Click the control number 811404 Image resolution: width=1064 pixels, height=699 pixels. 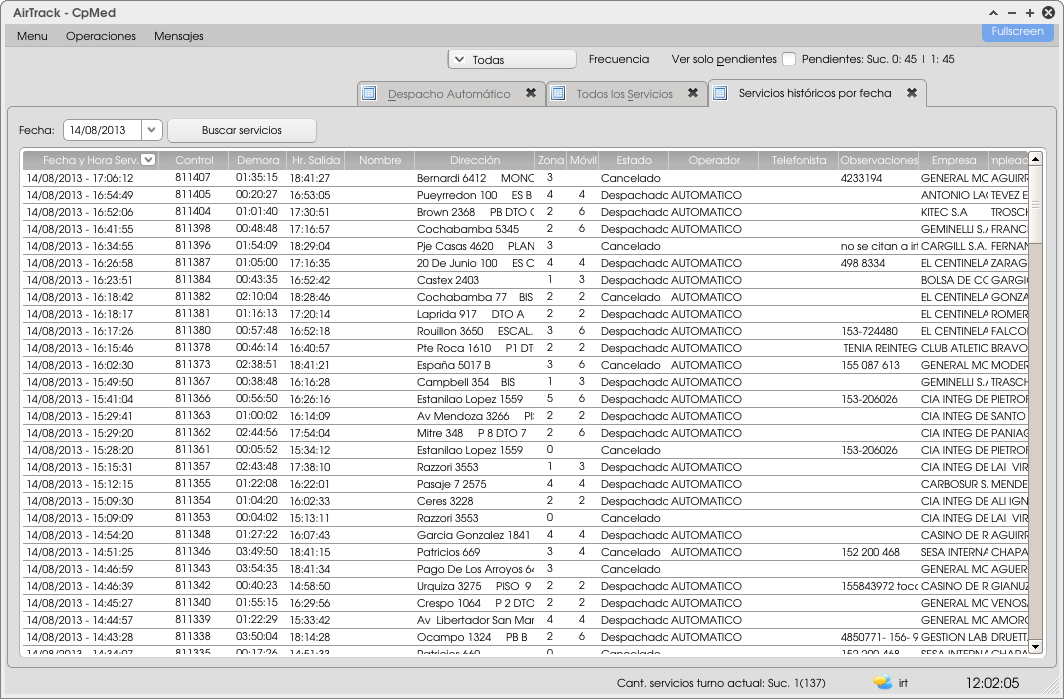click(x=193, y=212)
